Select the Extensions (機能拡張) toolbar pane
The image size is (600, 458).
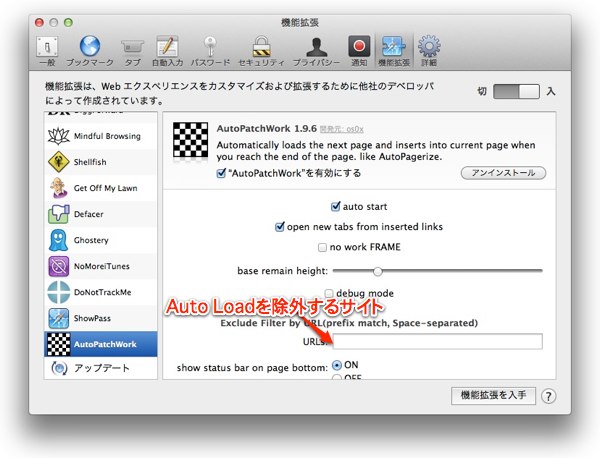coord(394,51)
